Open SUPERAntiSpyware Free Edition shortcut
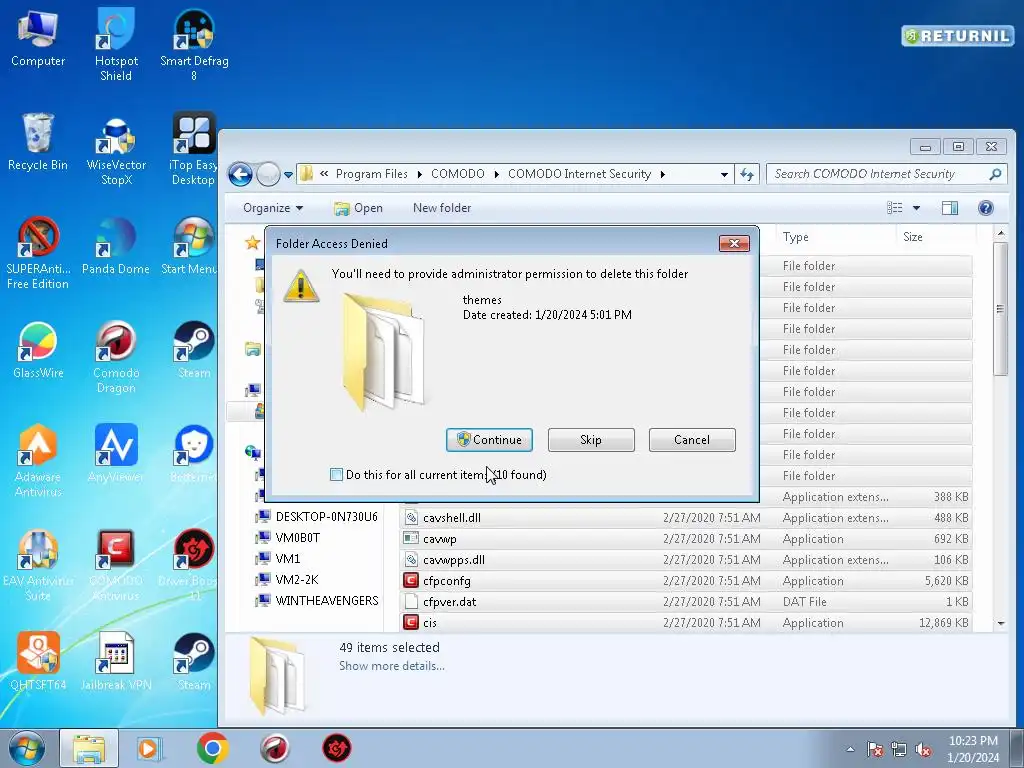The image size is (1024, 768). pyautogui.click(x=38, y=253)
